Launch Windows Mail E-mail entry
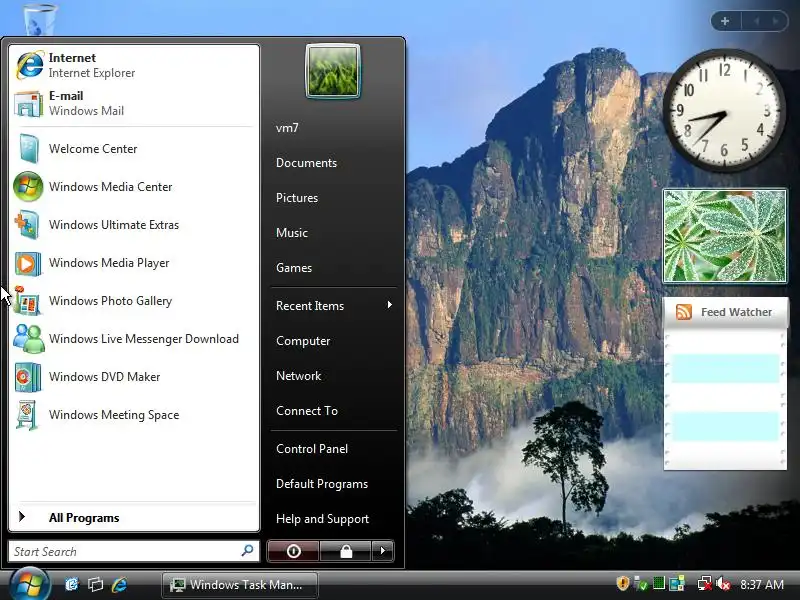Viewport: 800px width, 600px height. coord(134,103)
